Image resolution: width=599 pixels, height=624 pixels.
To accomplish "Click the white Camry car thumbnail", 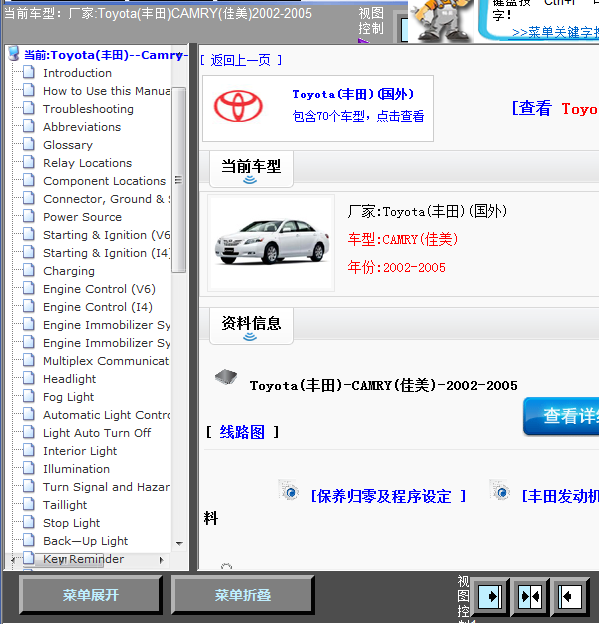I will tap(271, 242).
